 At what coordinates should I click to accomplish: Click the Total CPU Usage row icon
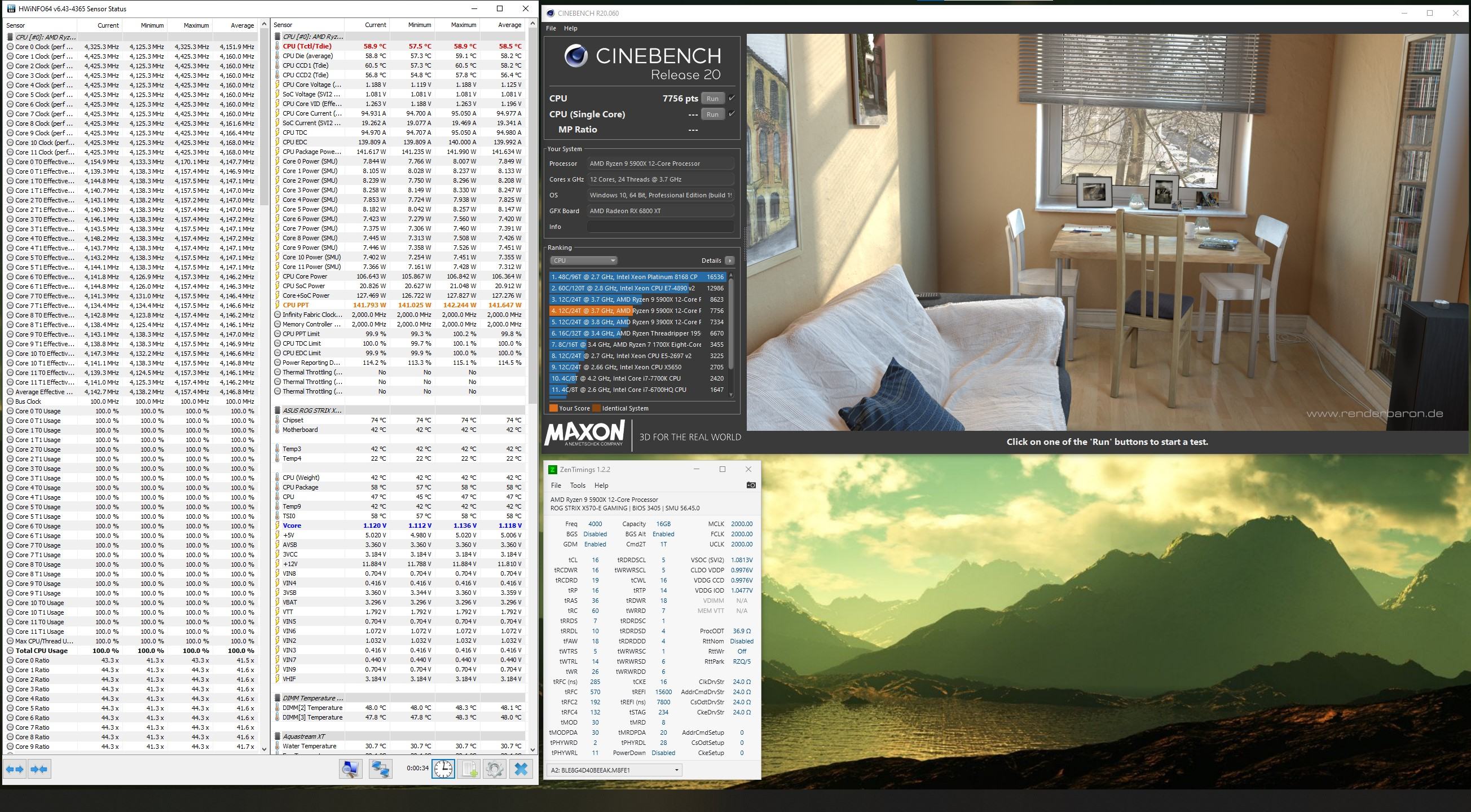point(10,651)
